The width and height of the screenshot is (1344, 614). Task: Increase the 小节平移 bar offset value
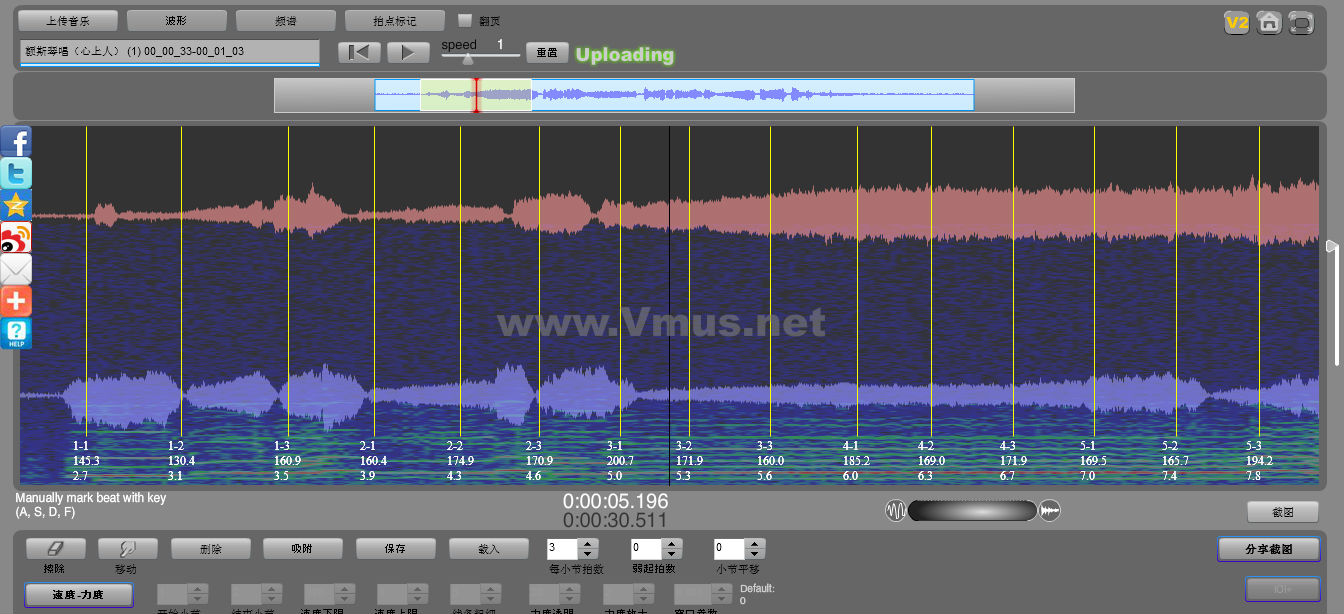[x=755, y=543]
